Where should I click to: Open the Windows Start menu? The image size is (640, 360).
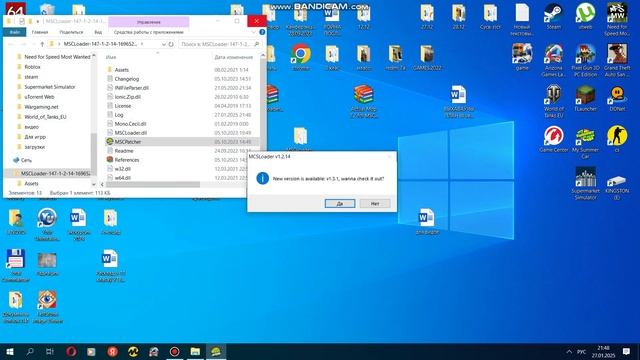(10, 351)
